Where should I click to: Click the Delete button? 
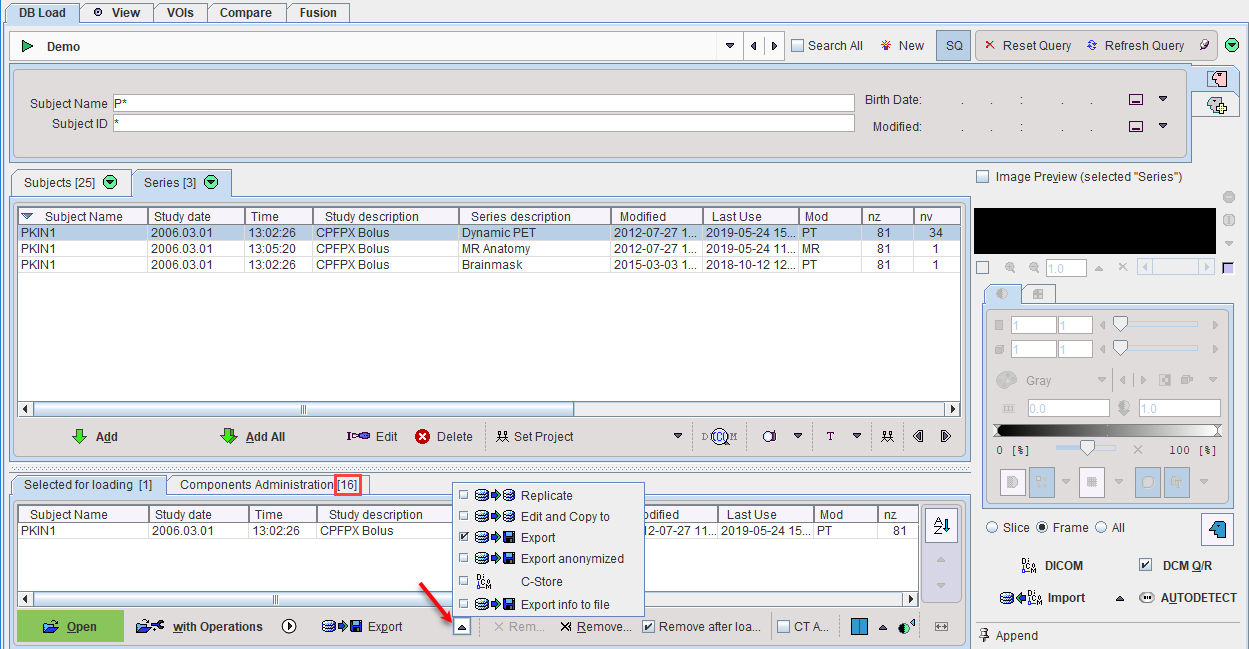tap(444, 436)
